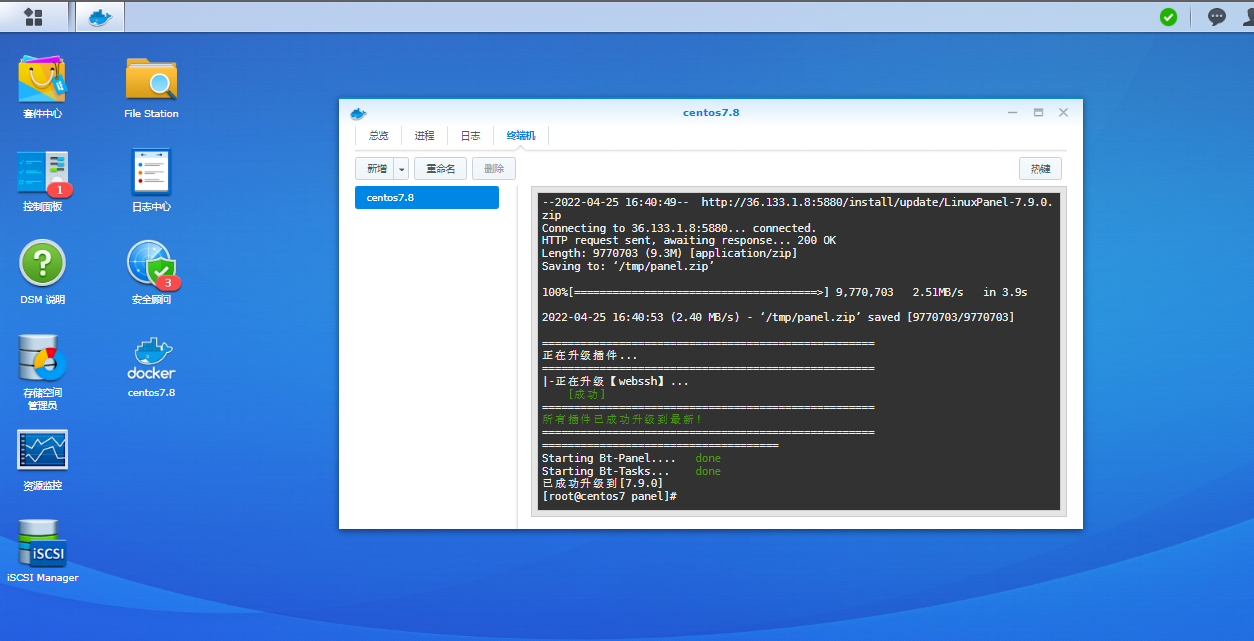Screen dimensions: 1254x641
Task: Switch to the Process (进程) tab
Action: (x=424, y=136)
